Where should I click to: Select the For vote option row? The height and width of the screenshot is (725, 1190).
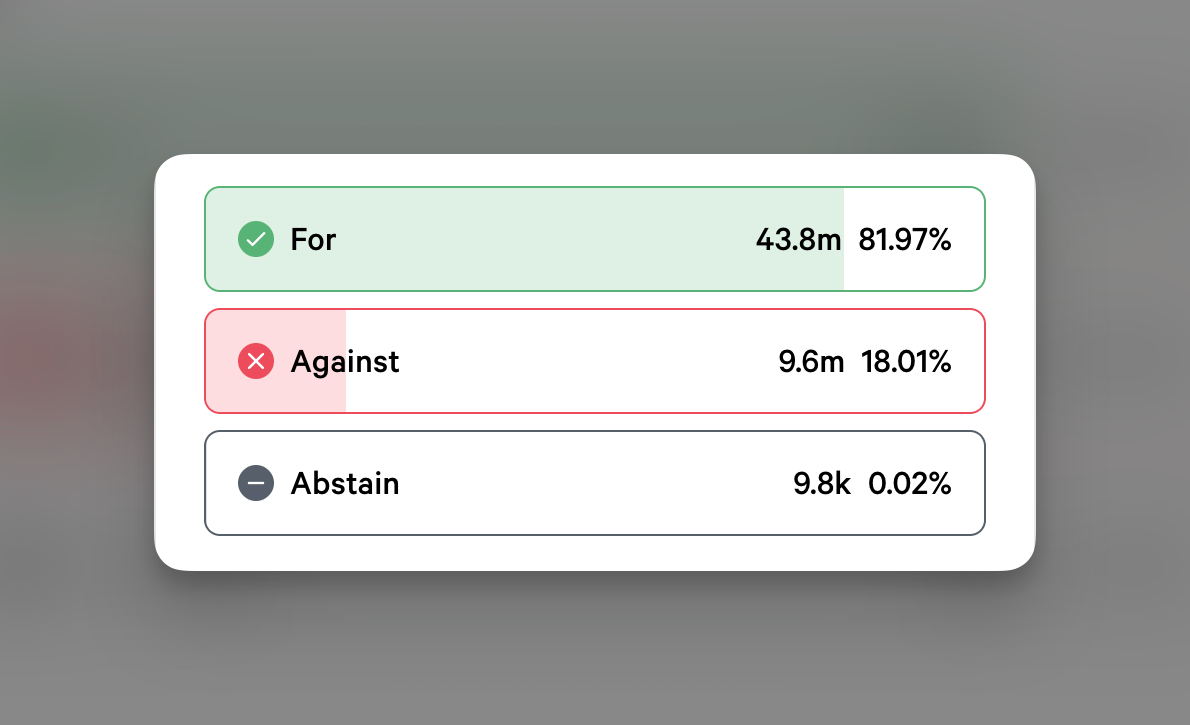click(x=595, y=239)
